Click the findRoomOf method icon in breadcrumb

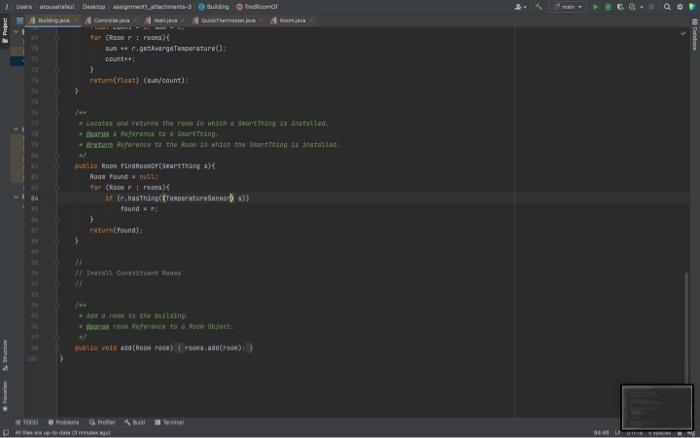click(x=239, y=7)
